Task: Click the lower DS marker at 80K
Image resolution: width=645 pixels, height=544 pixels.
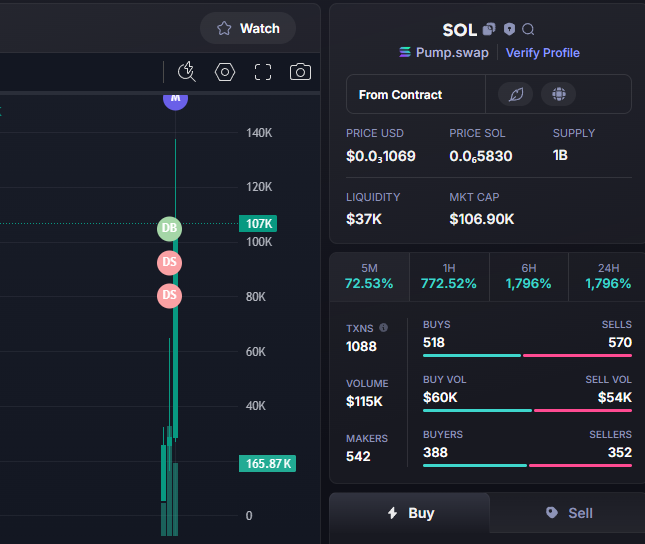Action: point(169,296)
